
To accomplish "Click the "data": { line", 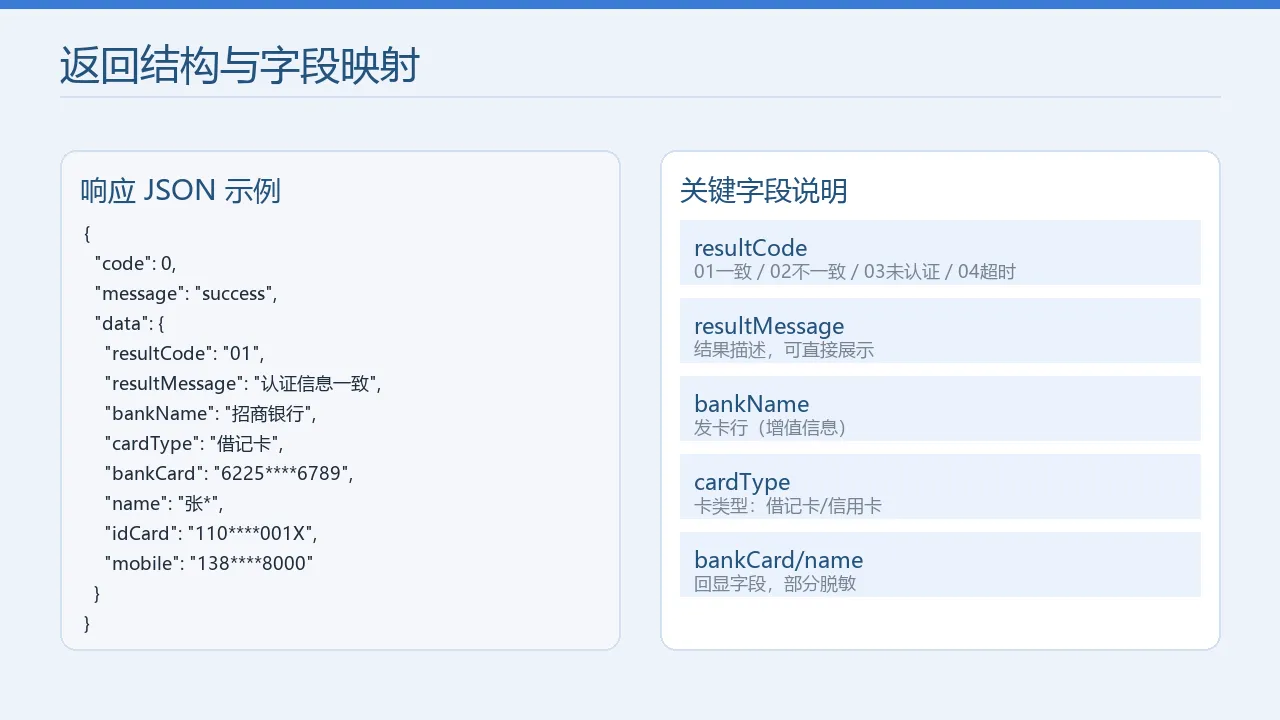I will pyautogui.click(x=129, y=324).
